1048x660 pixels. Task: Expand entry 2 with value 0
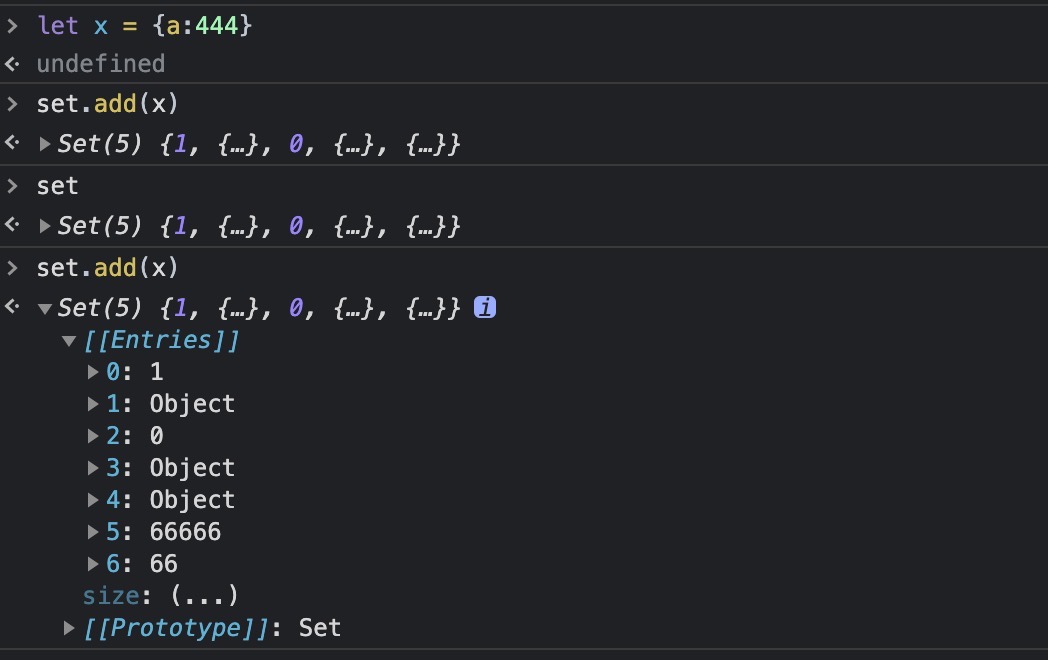pyautogui.click(x=94, y=437)
